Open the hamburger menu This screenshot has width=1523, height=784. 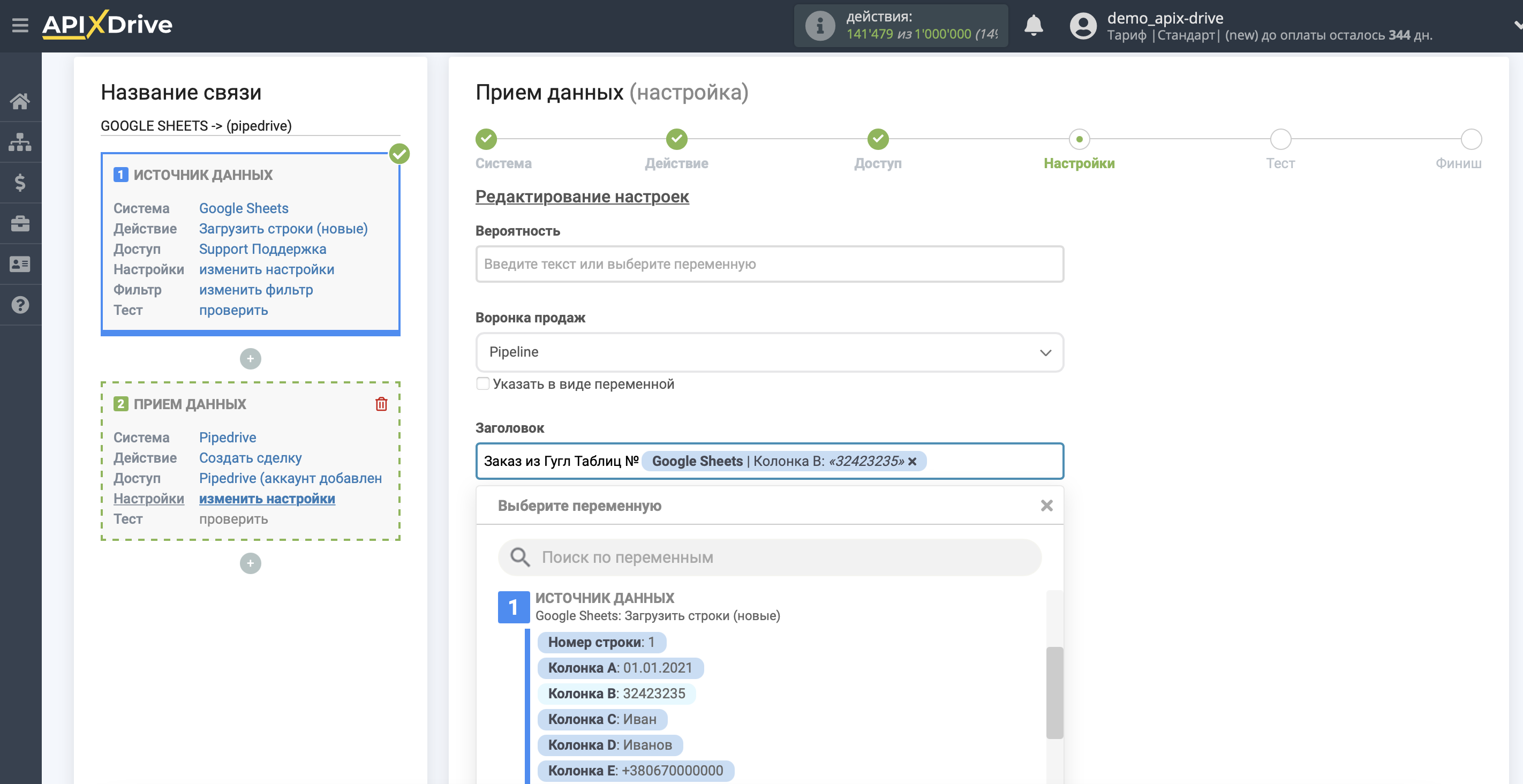20,25
